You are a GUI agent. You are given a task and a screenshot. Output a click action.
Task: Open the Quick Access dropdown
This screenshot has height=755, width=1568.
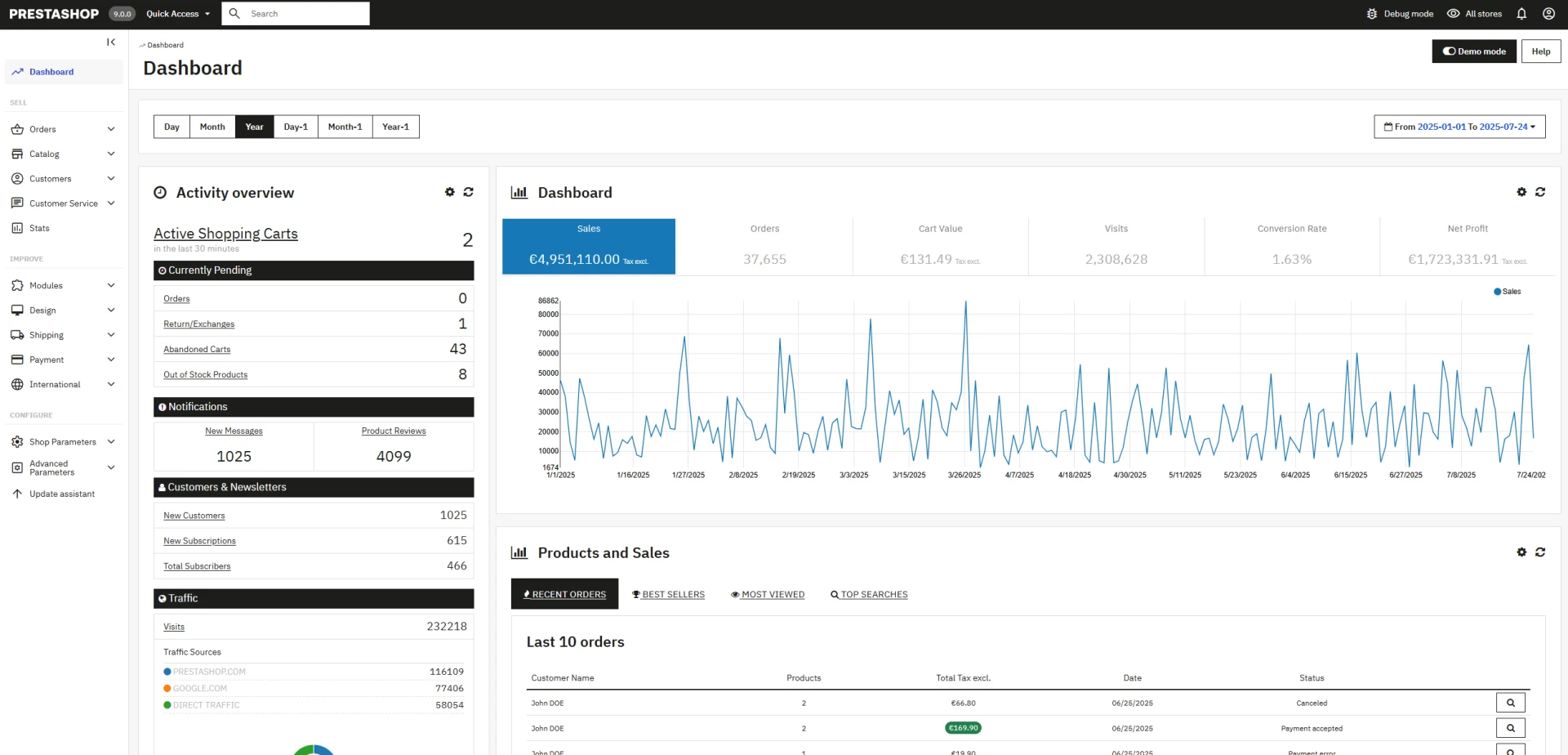[178, 14]
